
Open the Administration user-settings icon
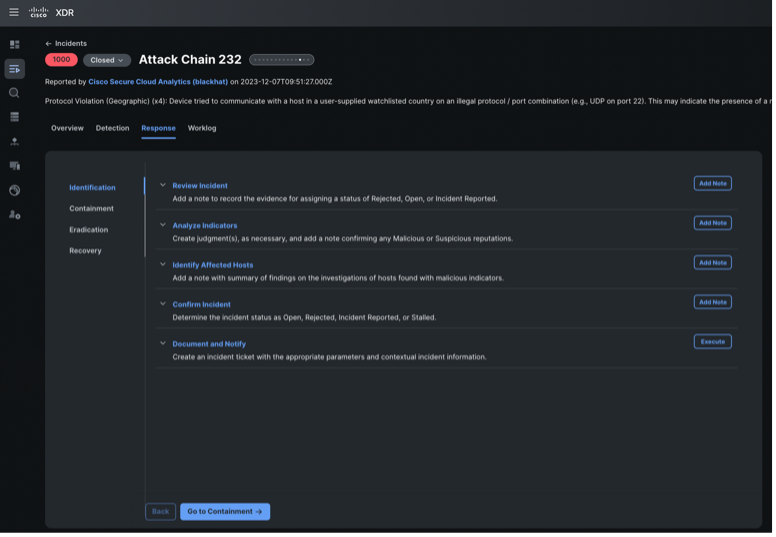(x=14, y=215)
